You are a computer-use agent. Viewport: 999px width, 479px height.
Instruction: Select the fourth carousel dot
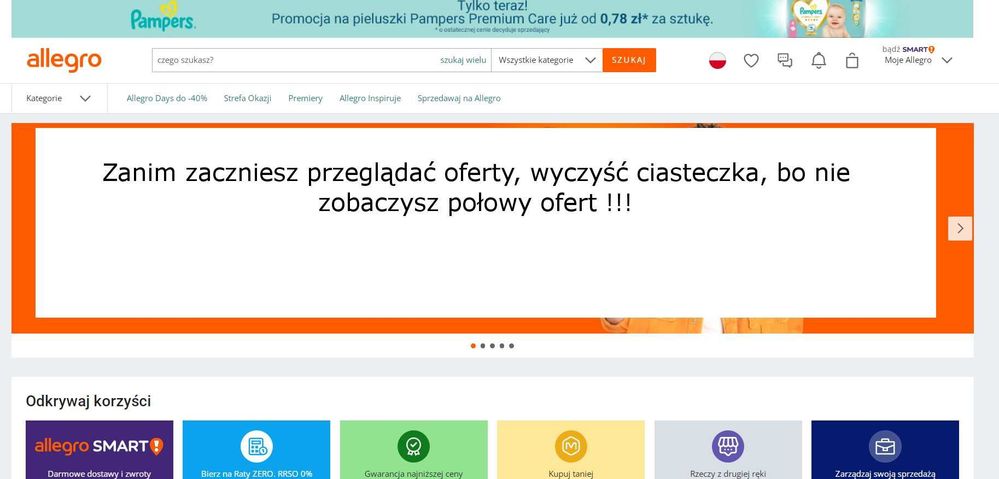coord(501,346)
